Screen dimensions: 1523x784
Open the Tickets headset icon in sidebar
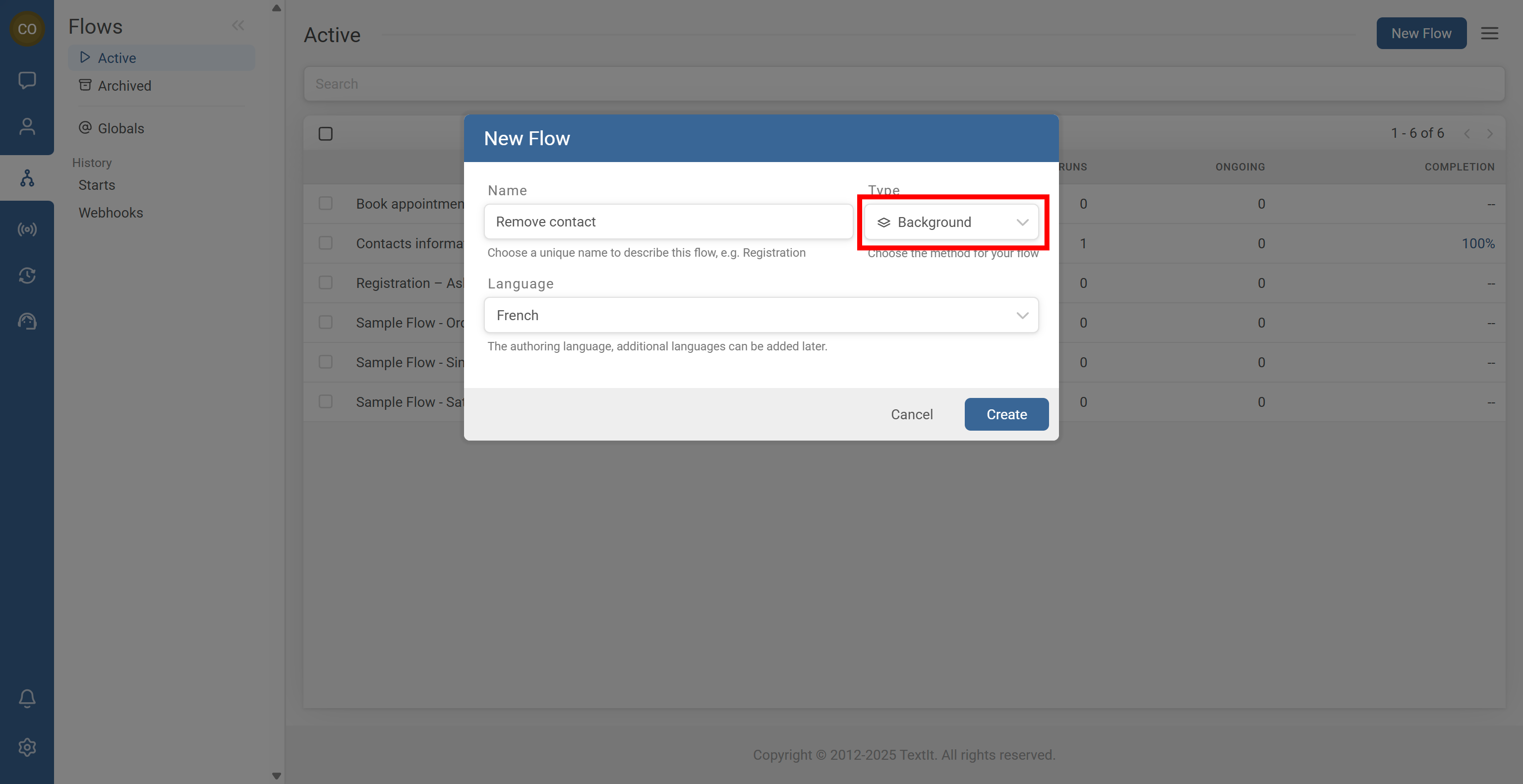27,322
